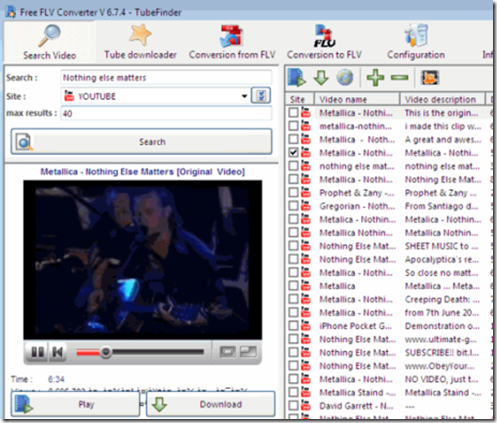The image size is (497, 423).
Task: Click the Play button
Action: pos(75,404)
